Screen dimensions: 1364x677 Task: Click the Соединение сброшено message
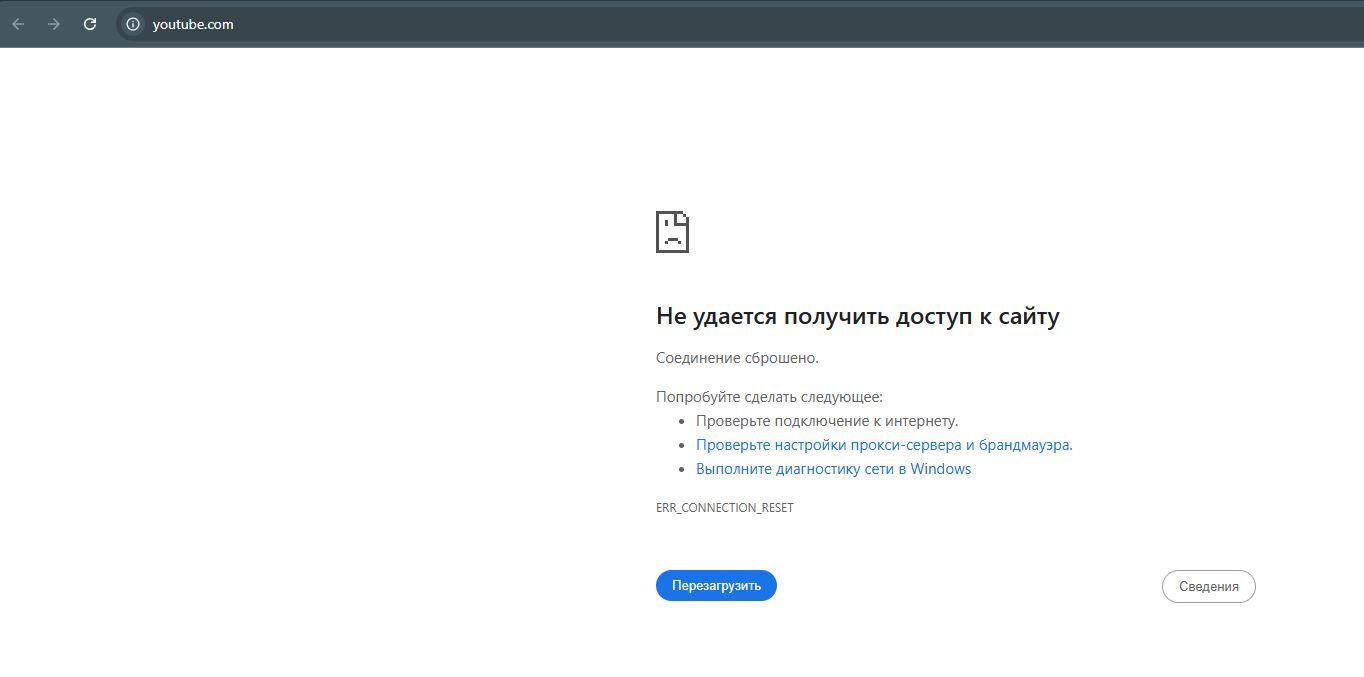tap(737, 358)
